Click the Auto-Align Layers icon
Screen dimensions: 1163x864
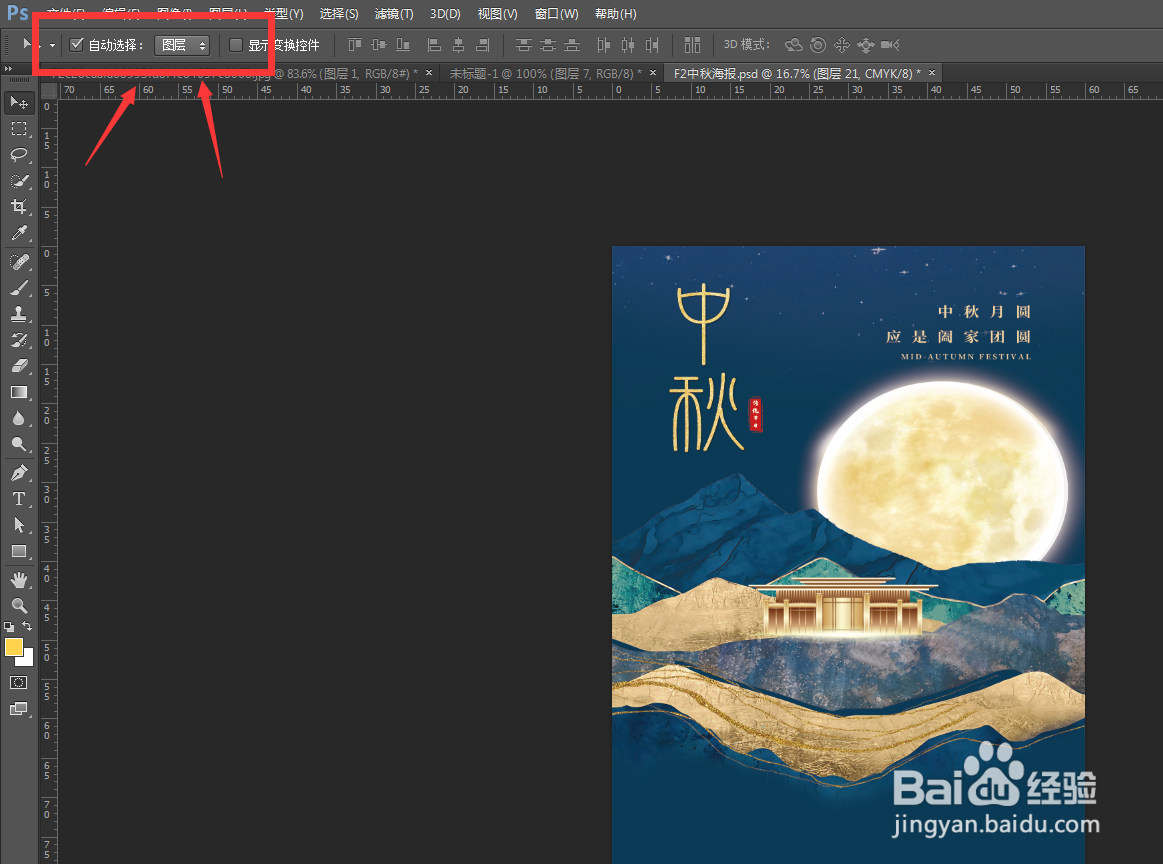pyautogui.click(x=692, y=45)
